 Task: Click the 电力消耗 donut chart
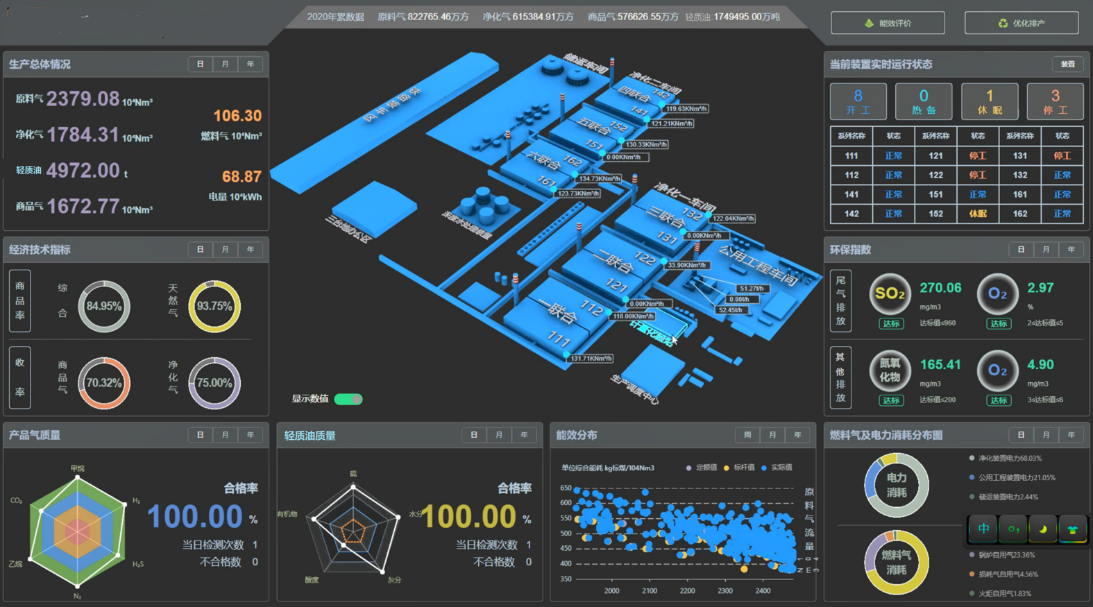pos(896,485)
